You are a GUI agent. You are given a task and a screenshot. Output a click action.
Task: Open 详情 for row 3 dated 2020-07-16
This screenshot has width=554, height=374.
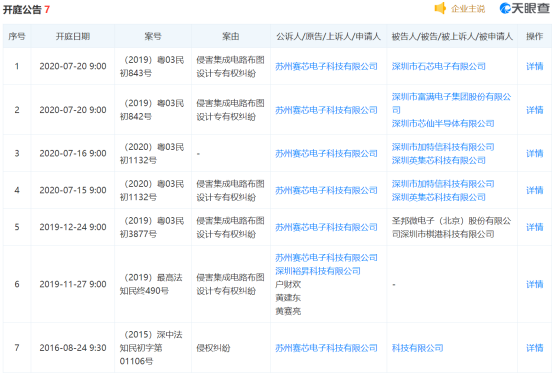(534, 153)
